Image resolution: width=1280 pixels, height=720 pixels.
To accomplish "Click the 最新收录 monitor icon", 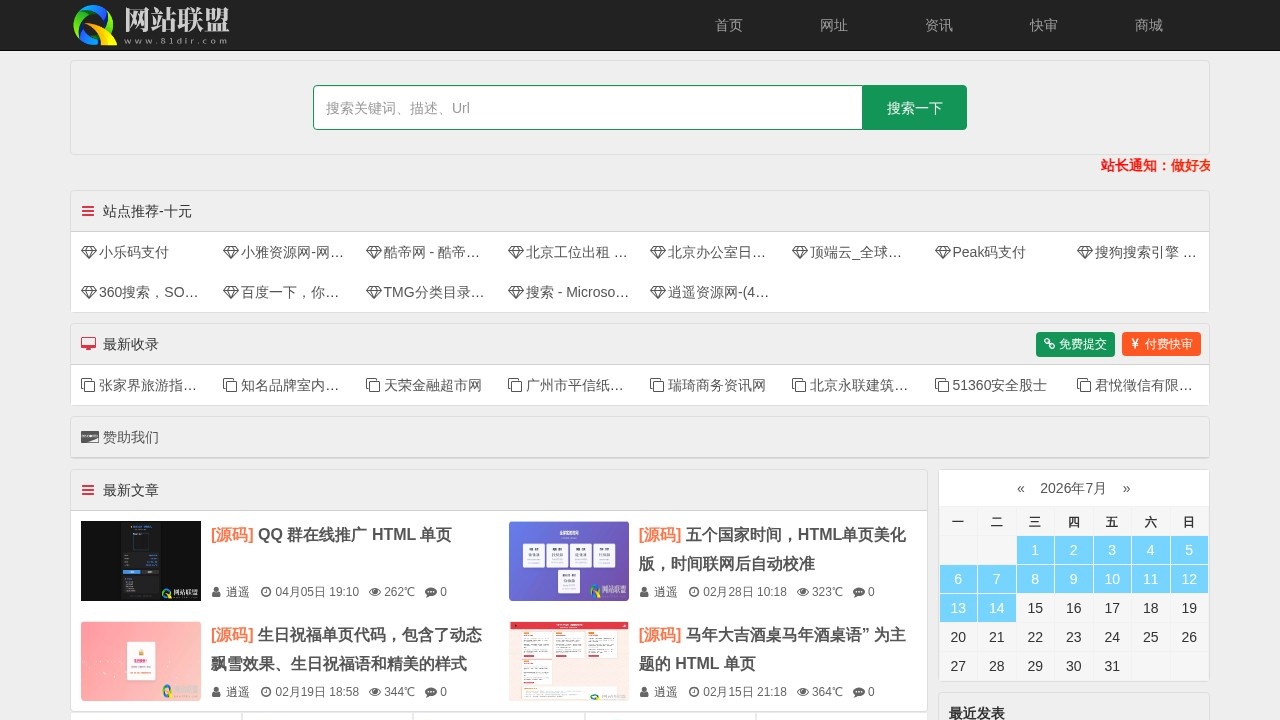I will (x=88, y=344).
